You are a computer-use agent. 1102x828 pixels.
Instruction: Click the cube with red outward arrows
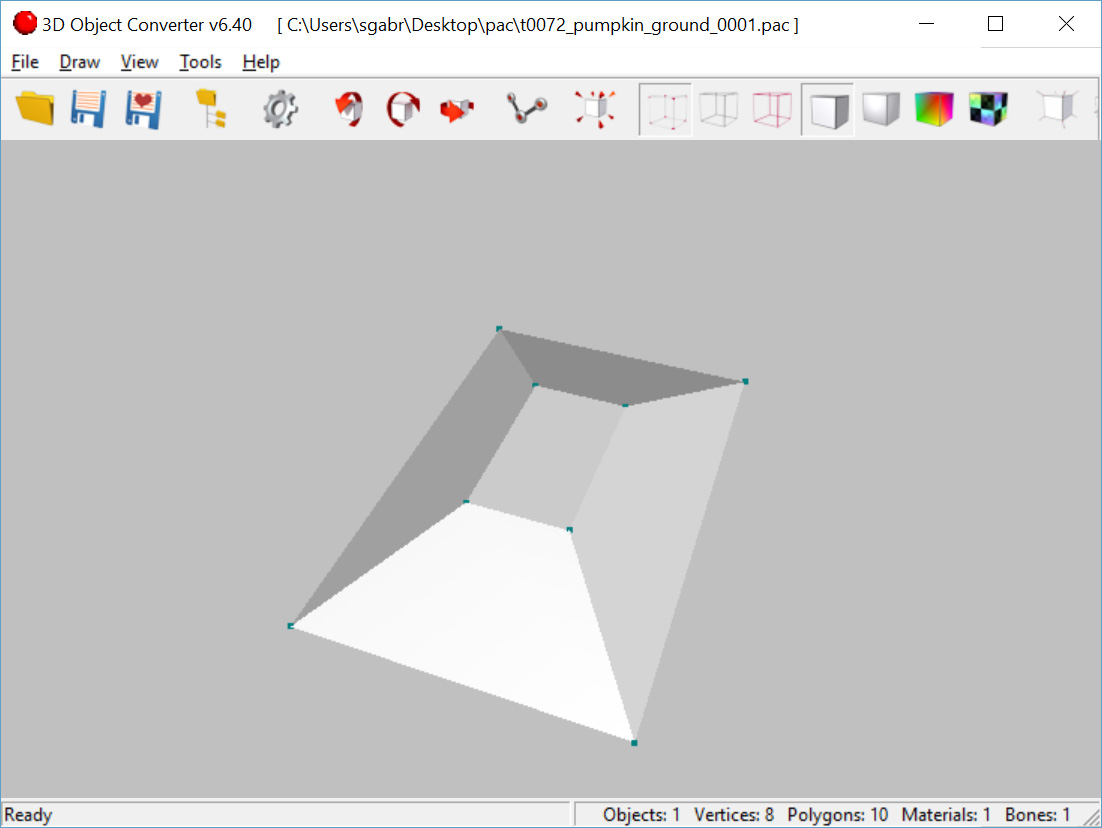594,108
